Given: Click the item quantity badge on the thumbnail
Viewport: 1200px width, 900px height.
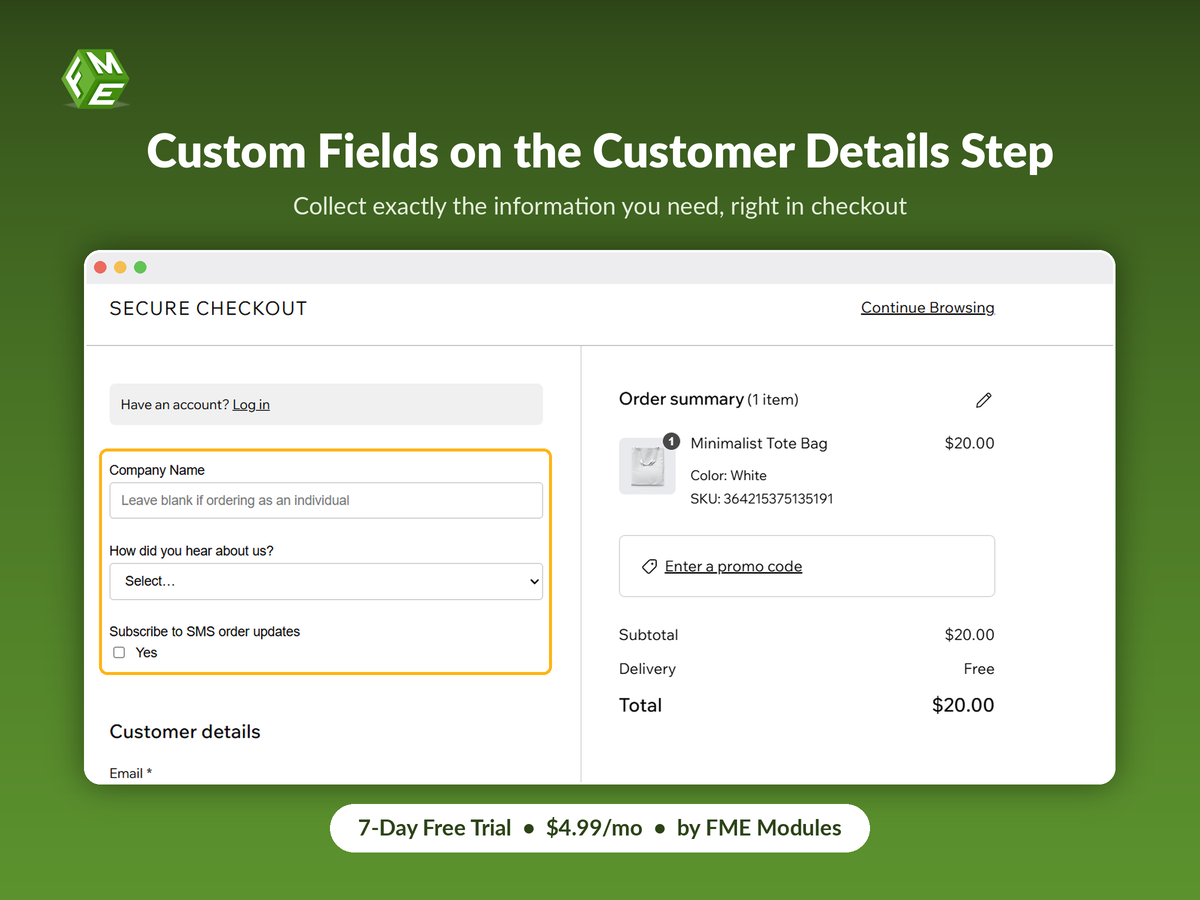Looking at the screenshot, I should click(x=671, y=441).
